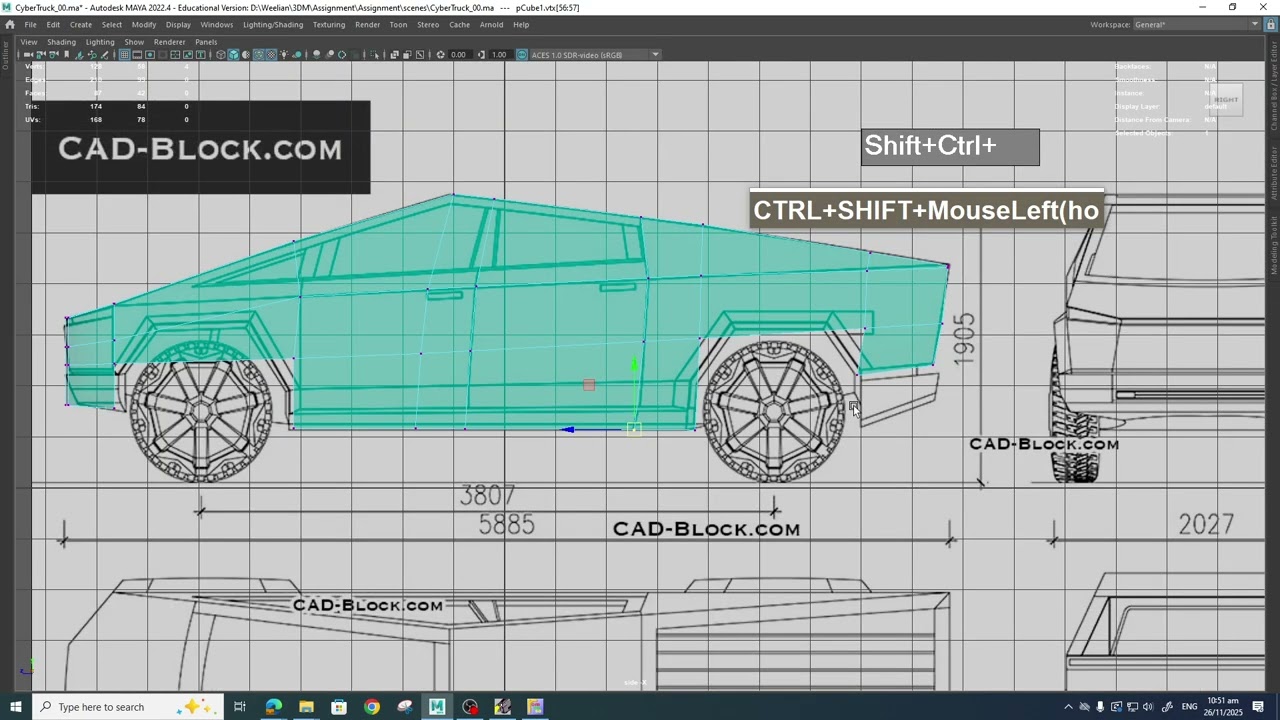This screenshot has width=1280, height=720.
Task: Open the ACES 1.0 SDR-video view transform dropdown
Action: (x=595, y=54)
